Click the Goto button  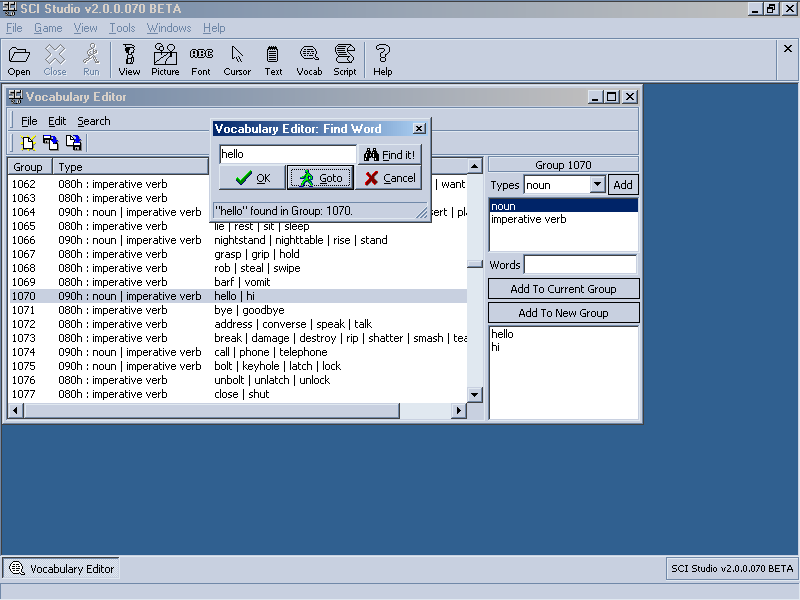pos(320,178)
